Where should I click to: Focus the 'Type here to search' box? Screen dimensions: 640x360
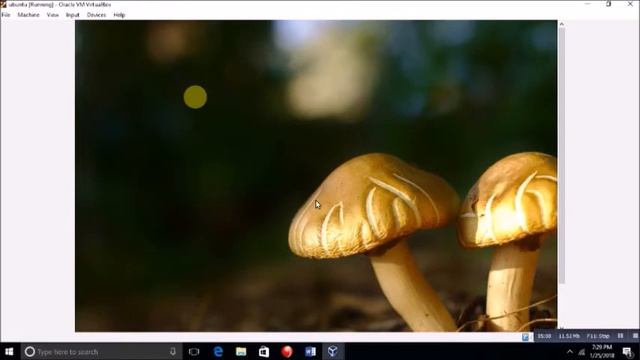tap(101, 351)
